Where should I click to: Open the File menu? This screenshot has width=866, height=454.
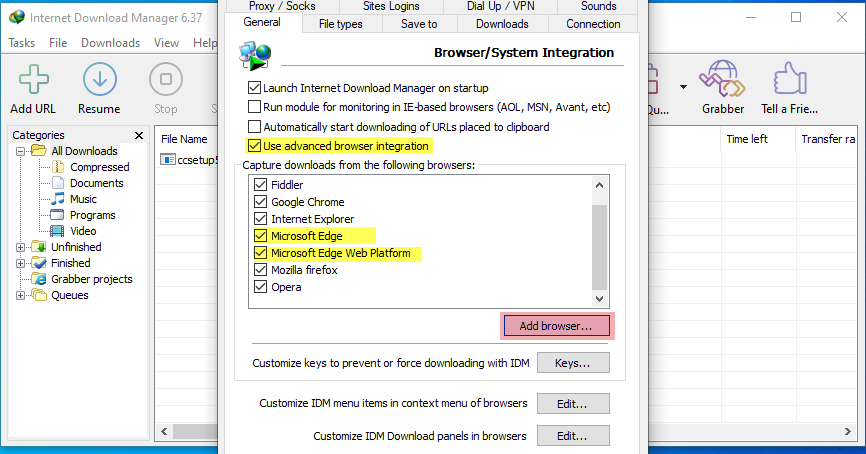58,43
